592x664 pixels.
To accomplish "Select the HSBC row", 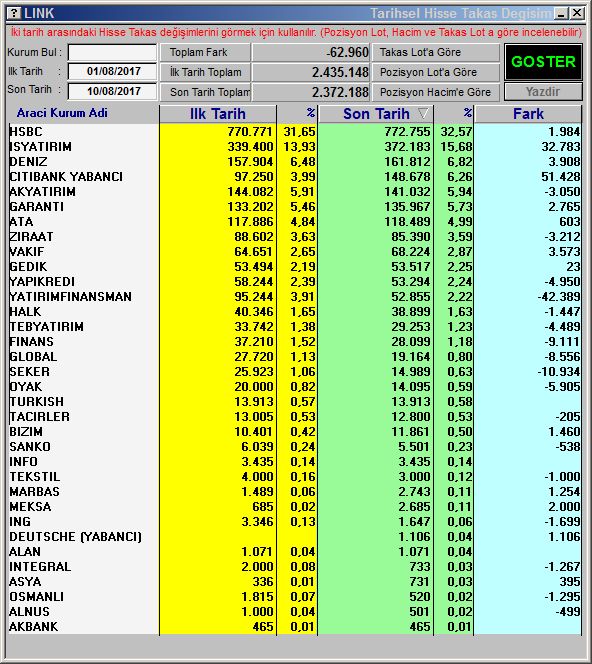I will (295, 132).
